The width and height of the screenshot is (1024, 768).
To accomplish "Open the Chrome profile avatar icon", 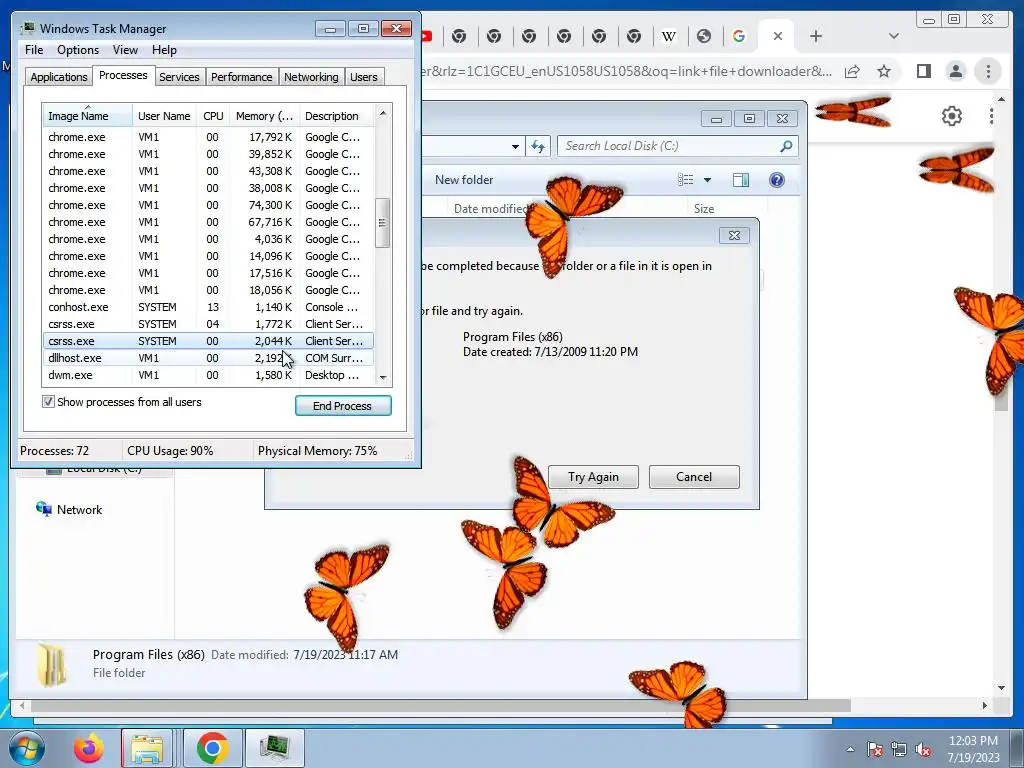I will click(x=955, y=71).
